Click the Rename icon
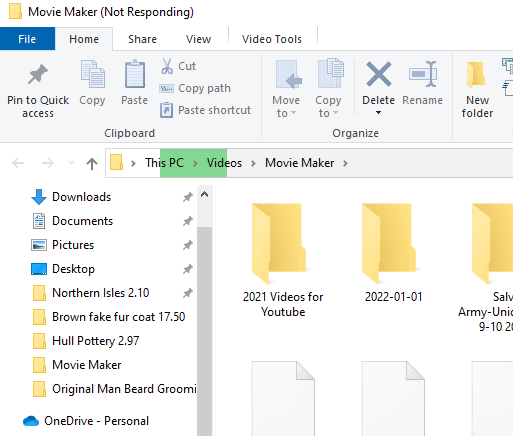The height and width of the screenshot is (436, 513). [423, 74]
